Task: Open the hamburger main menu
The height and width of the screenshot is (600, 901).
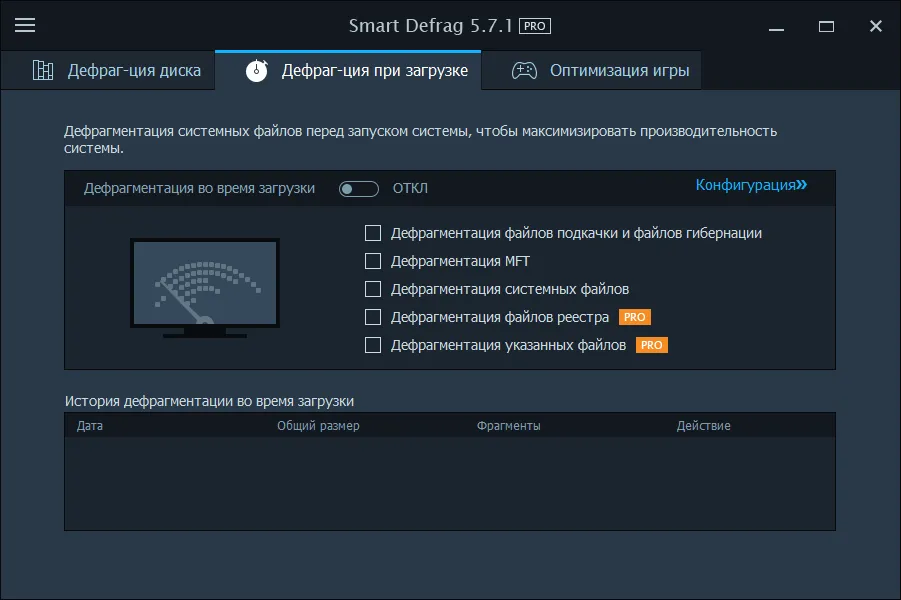Action: tap(25, 25)
